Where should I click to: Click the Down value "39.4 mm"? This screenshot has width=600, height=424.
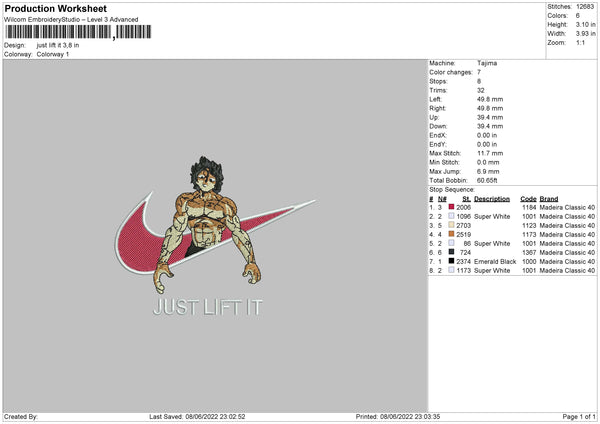(490, 126)
